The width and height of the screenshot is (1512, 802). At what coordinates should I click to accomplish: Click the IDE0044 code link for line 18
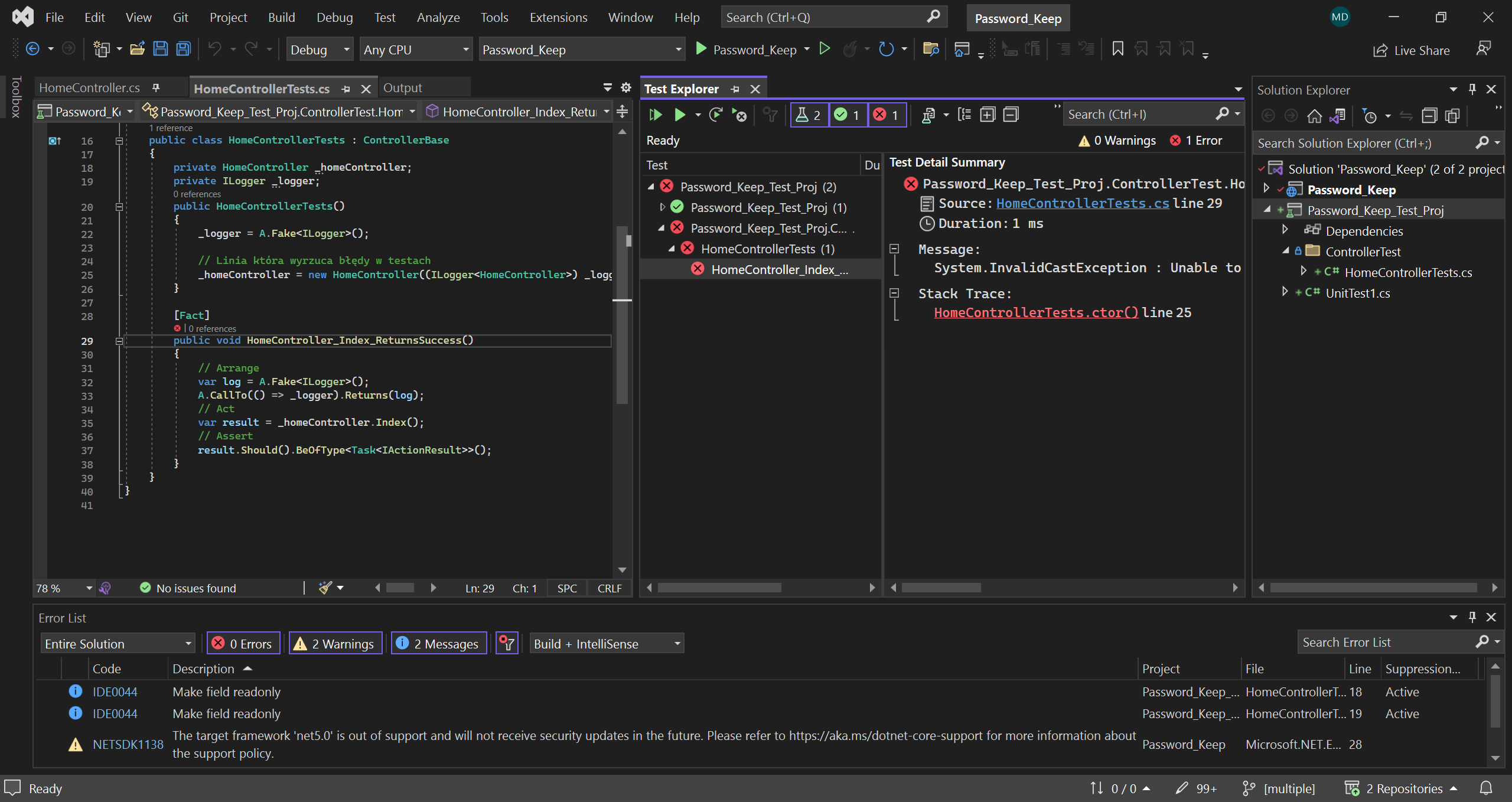[x=115, y=692]
